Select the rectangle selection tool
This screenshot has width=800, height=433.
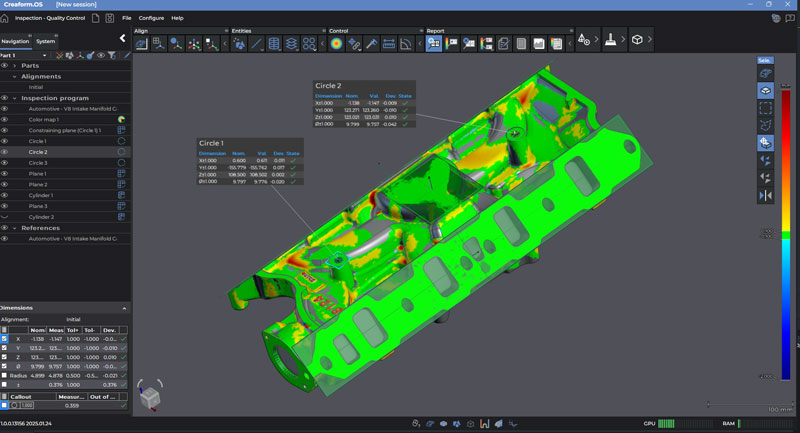point(765,107)
